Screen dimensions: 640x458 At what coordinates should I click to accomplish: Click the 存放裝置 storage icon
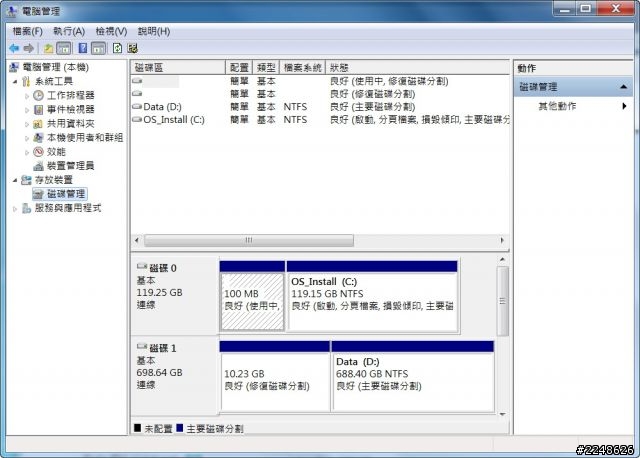coord(26,180)
